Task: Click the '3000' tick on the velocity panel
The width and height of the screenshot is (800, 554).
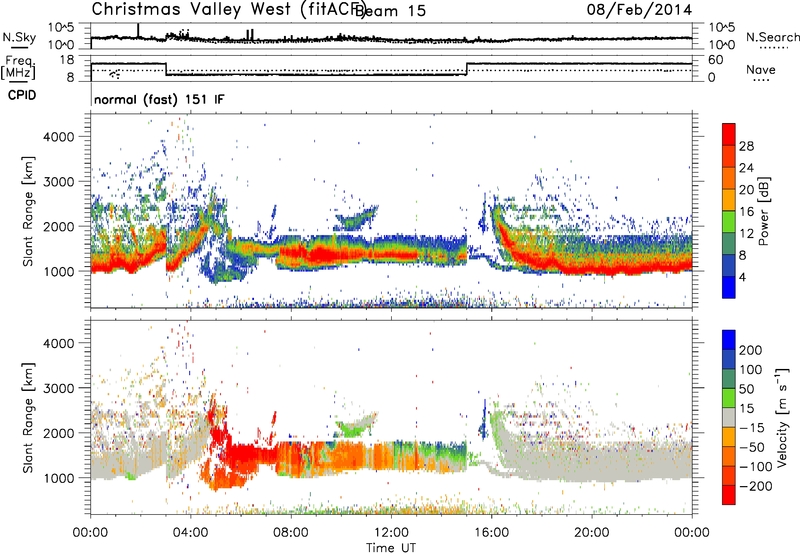Action: (x=58, y=388)
